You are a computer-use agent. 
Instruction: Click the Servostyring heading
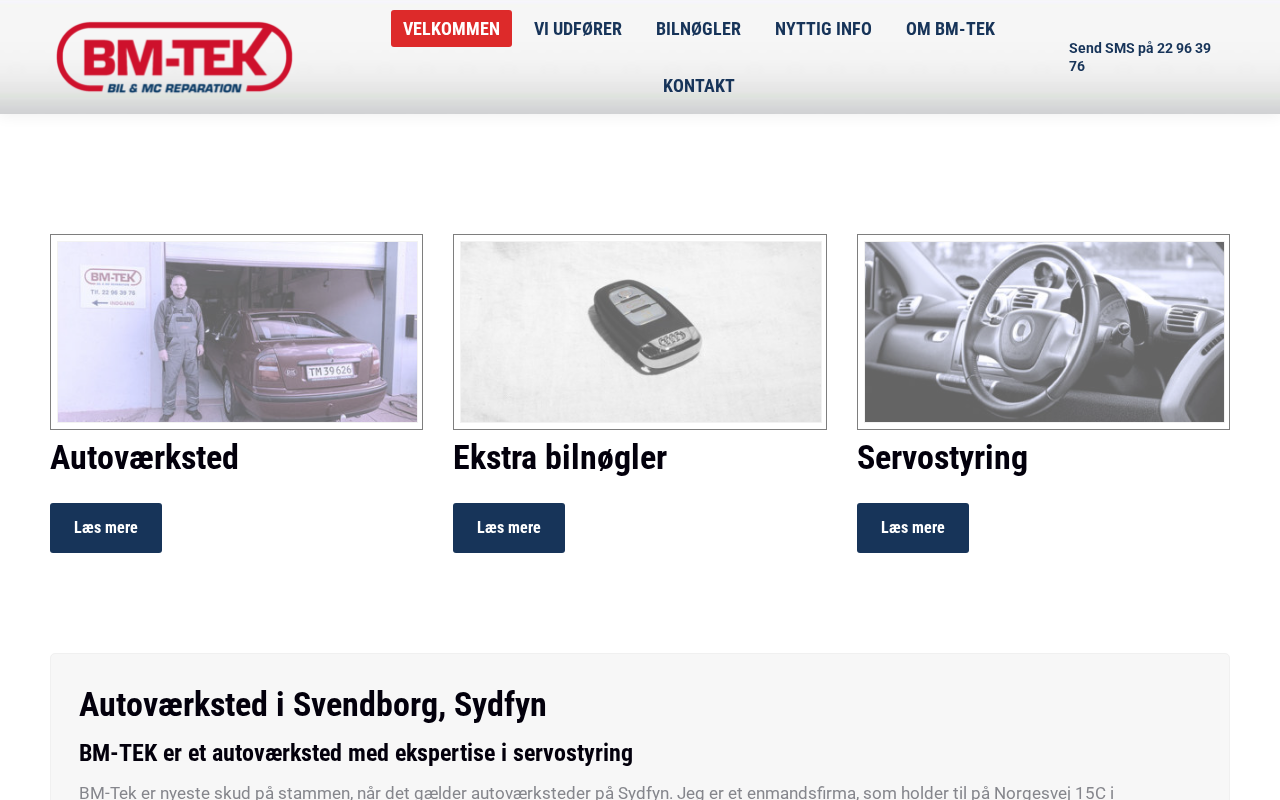(x=942, y=458)
